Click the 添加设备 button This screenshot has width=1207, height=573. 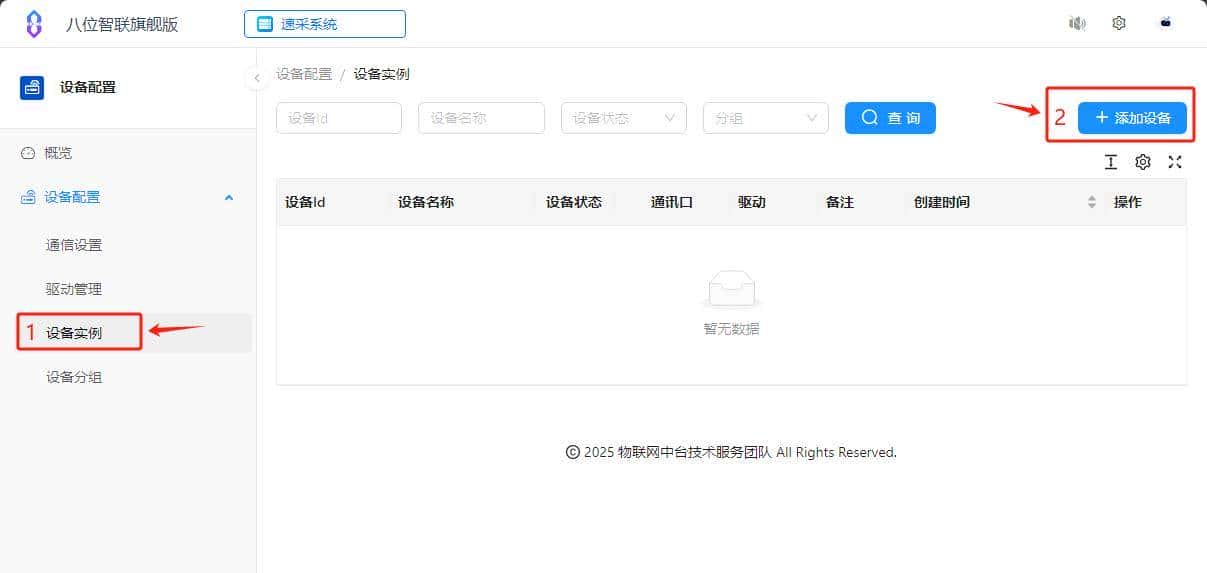(x=1132, y=118)
